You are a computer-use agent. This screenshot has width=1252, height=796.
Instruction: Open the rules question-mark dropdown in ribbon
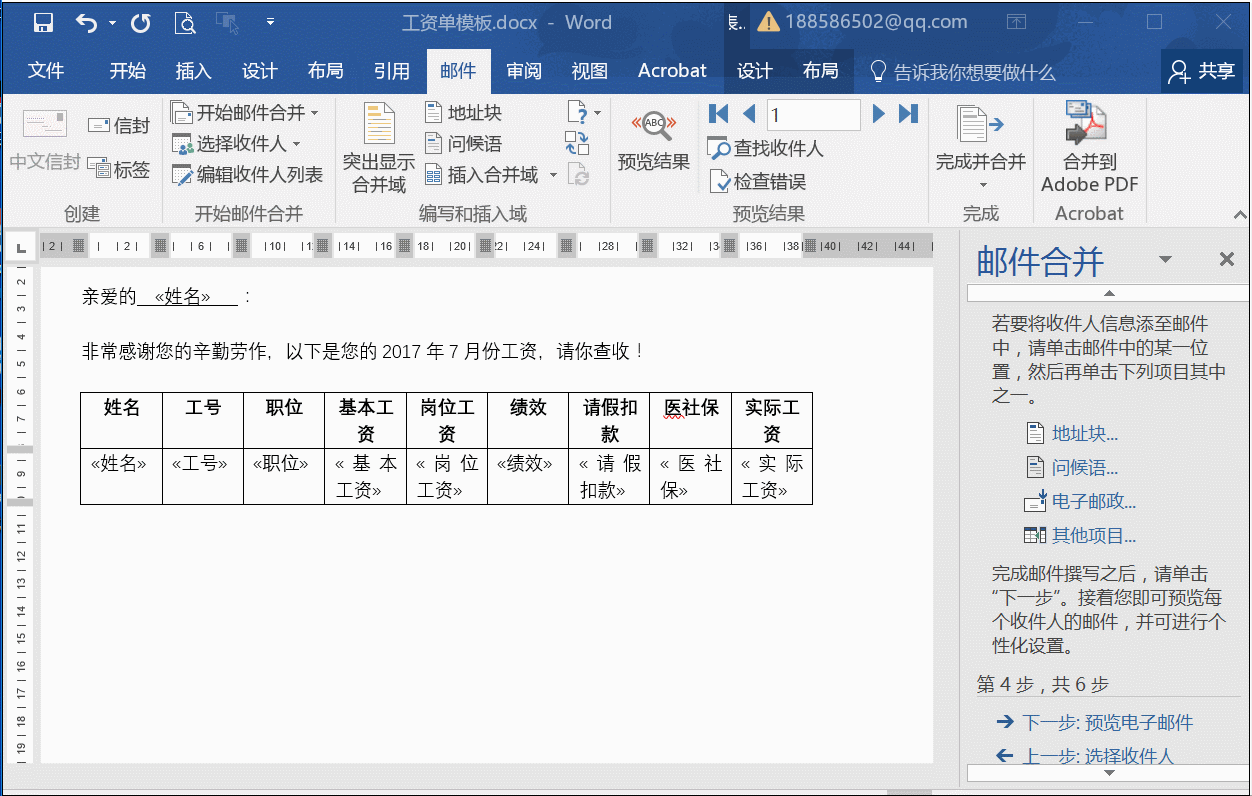584,112
